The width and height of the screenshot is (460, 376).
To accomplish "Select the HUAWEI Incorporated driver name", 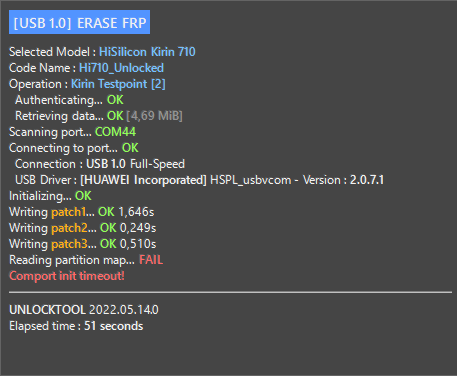I will point(143,180).
